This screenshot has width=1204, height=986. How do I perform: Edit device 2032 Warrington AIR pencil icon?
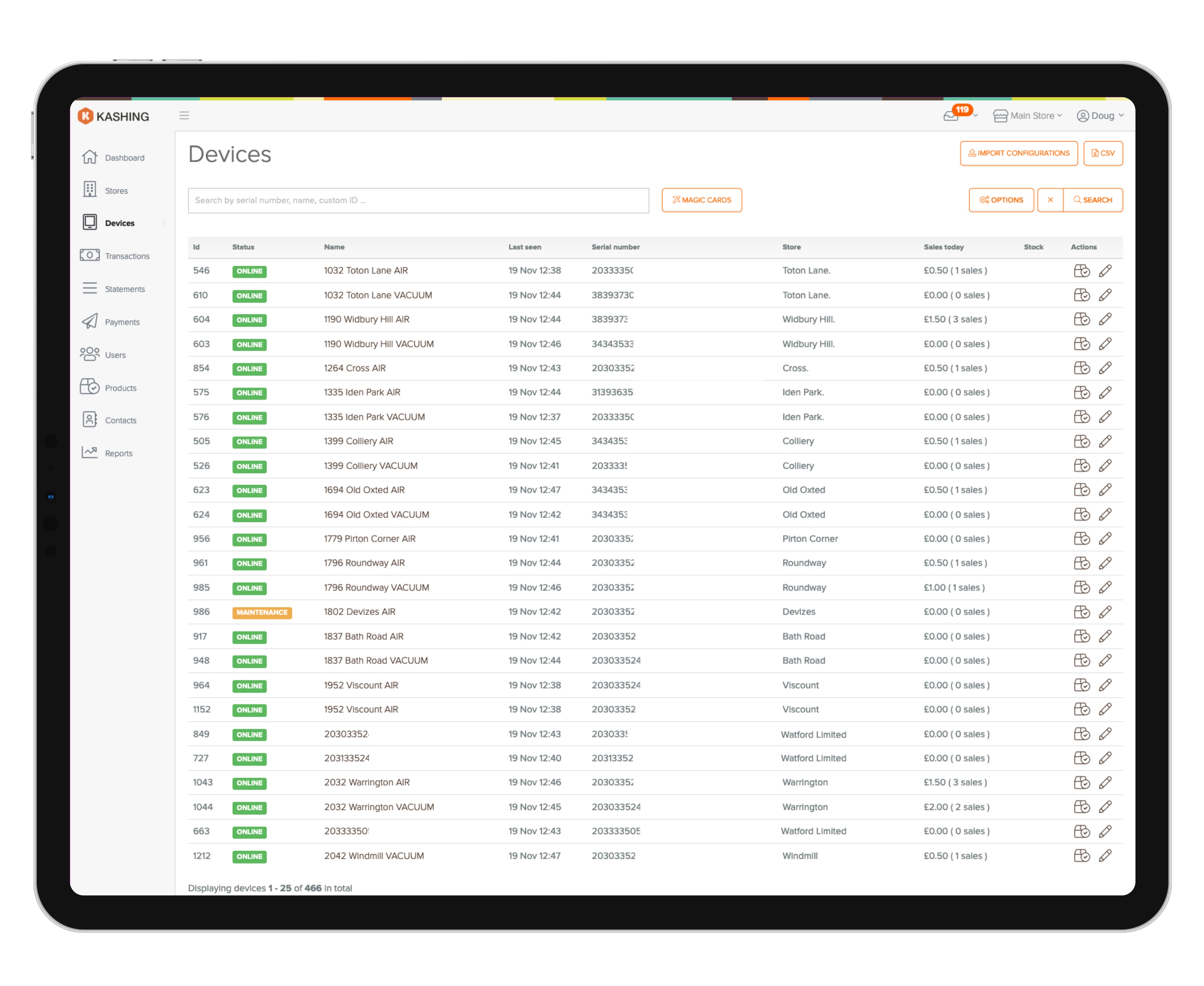click(1105, 783)
